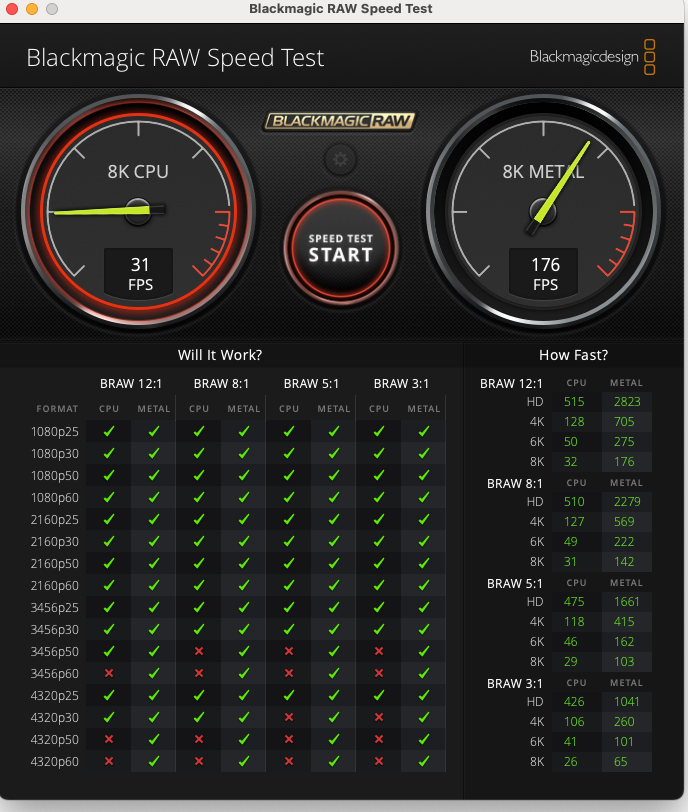
Task: Click the BRAW 3:1 HD CPU value 426
Action: [x=574, y=702]
